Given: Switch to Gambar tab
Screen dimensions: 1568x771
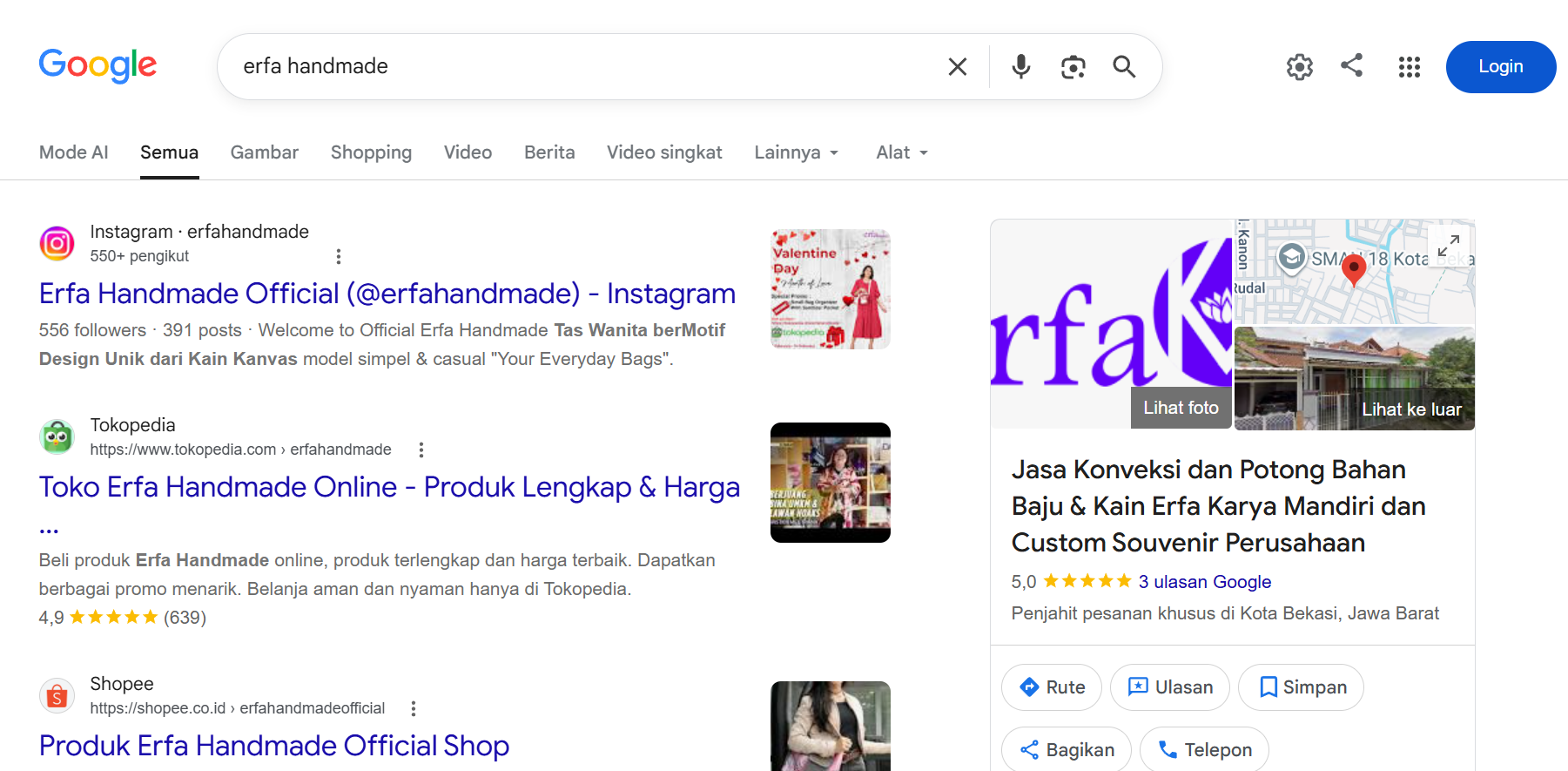Looking at the screenshot, I should tap(264, 152).
